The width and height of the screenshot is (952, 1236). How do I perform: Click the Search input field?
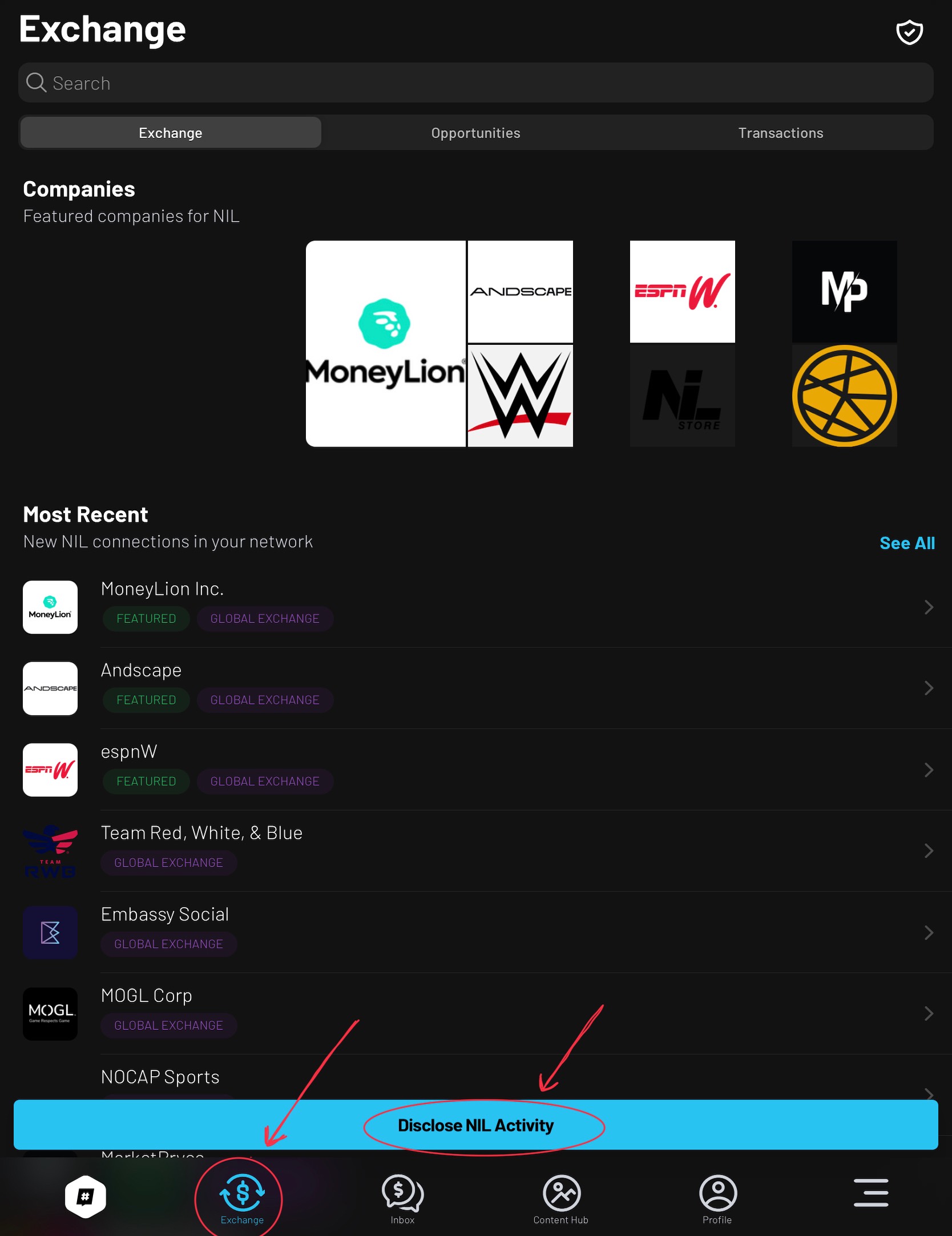click(x=475, y=83)
